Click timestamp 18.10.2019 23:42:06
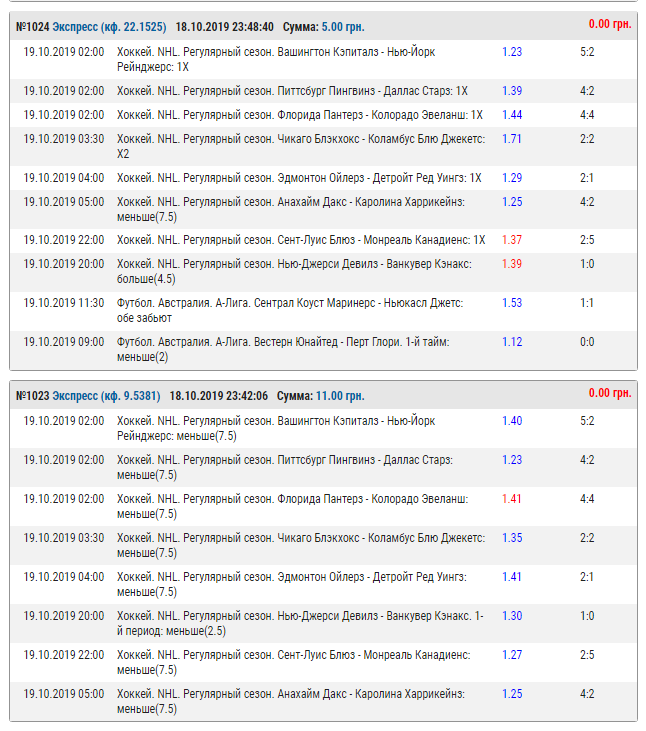Screen dimensions: 646x731 (219, 396)
